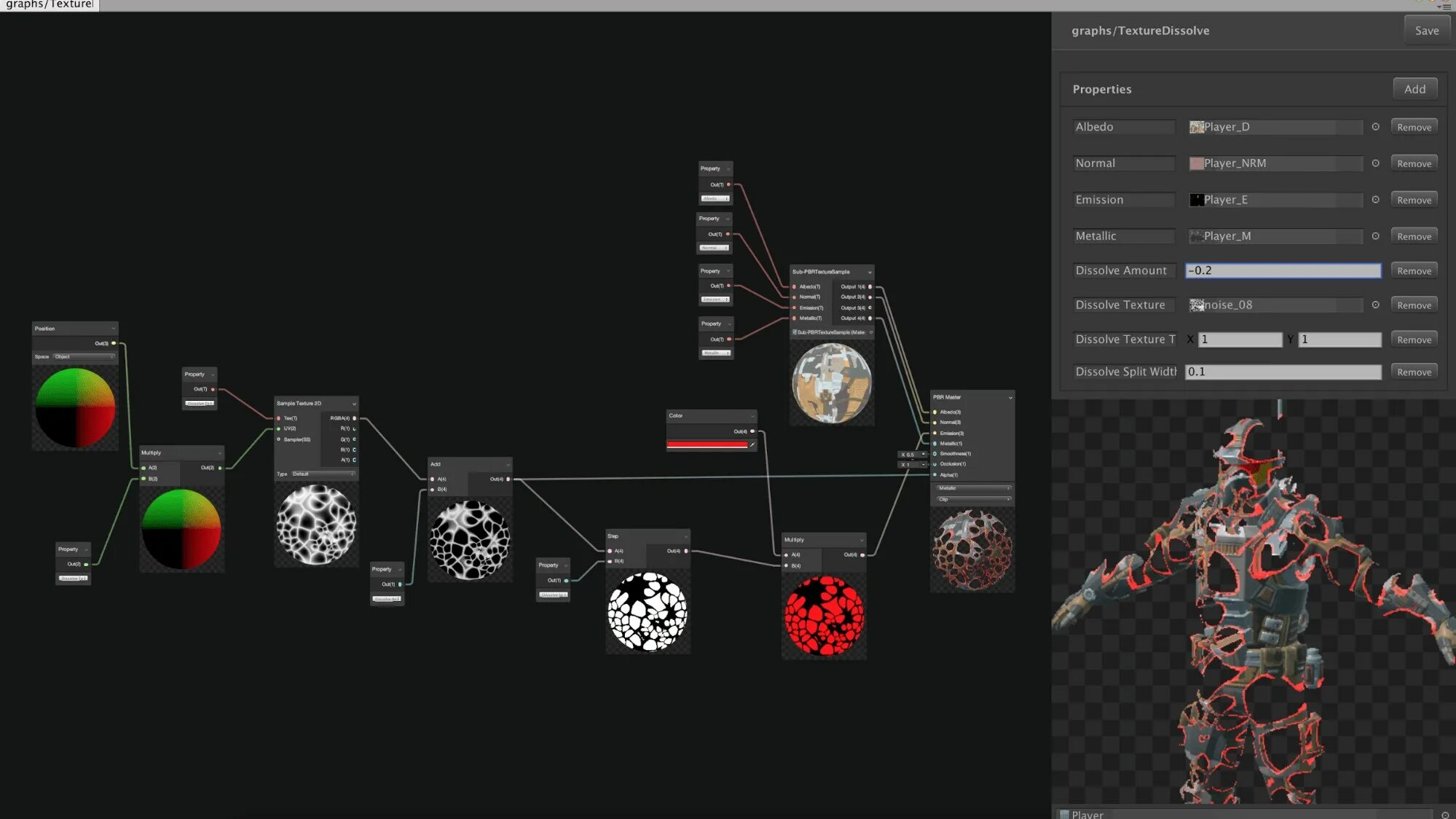Click the Emission(3) input port on PBR Master

click(934, 434)
